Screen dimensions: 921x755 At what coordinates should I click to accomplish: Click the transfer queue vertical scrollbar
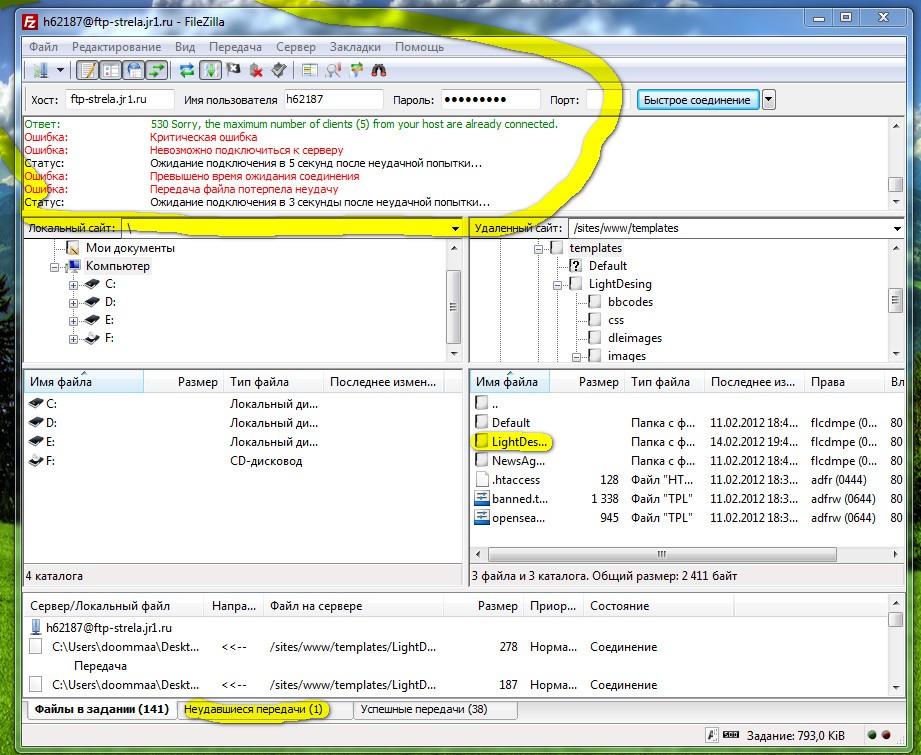[896, 645]
